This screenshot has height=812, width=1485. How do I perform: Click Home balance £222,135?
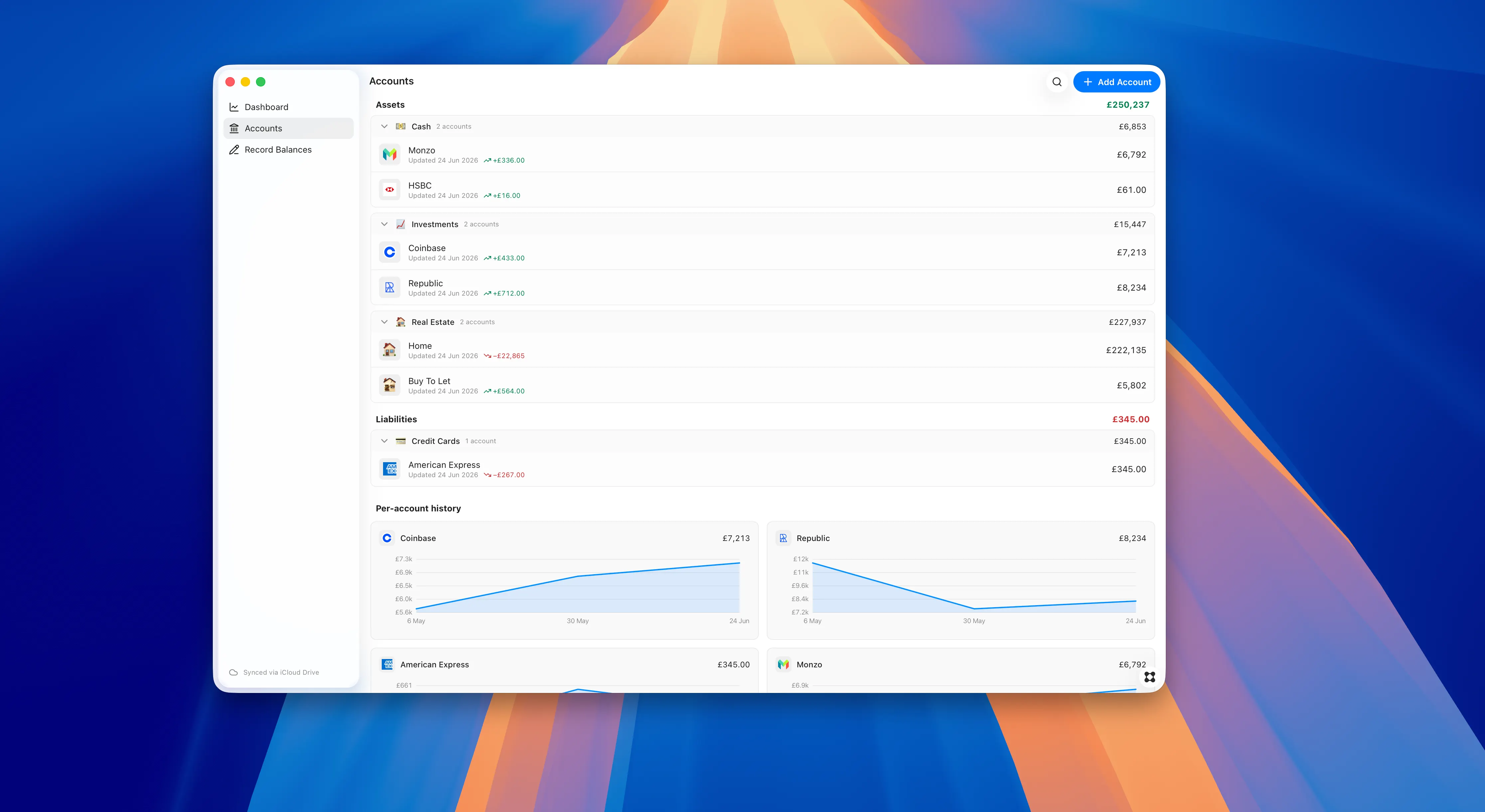(1126, 350)
